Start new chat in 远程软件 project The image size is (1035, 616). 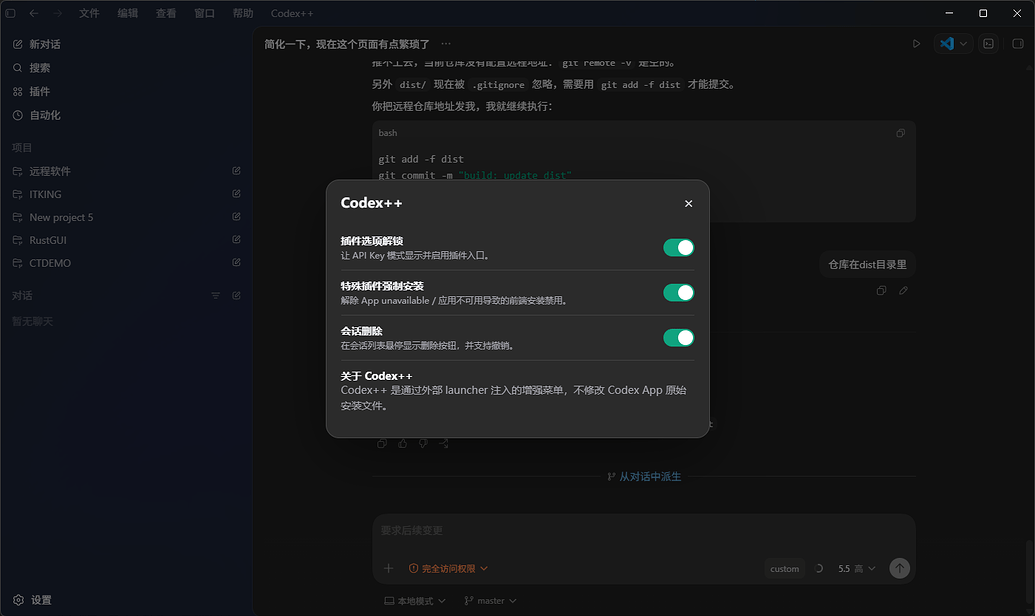pyautogui.click(x=236, y=171)
